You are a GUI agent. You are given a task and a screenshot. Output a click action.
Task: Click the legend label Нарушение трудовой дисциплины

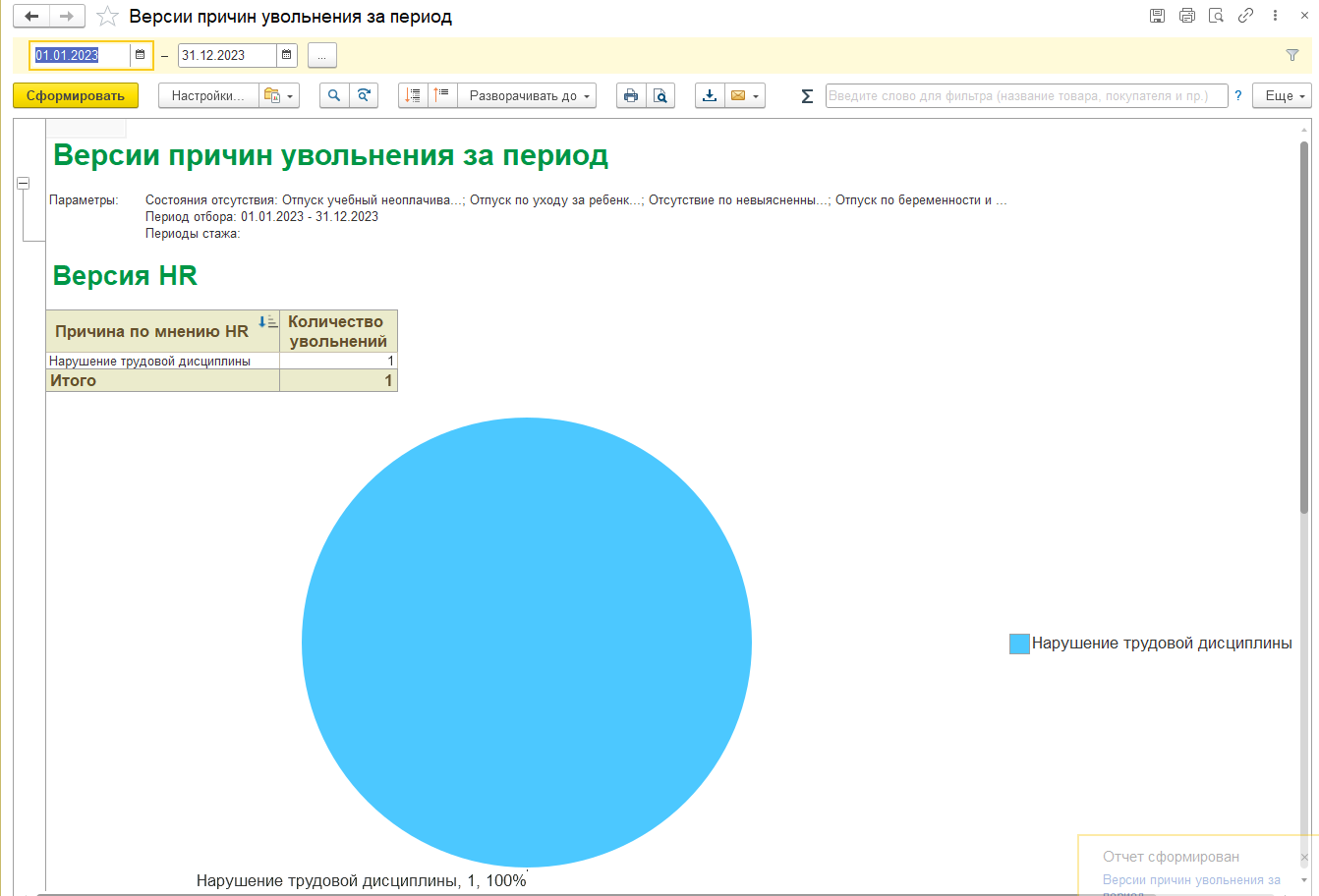[1162, 644]
